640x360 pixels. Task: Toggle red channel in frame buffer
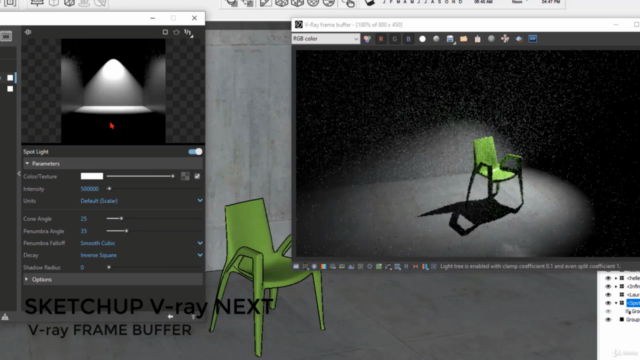click(381, 39)
